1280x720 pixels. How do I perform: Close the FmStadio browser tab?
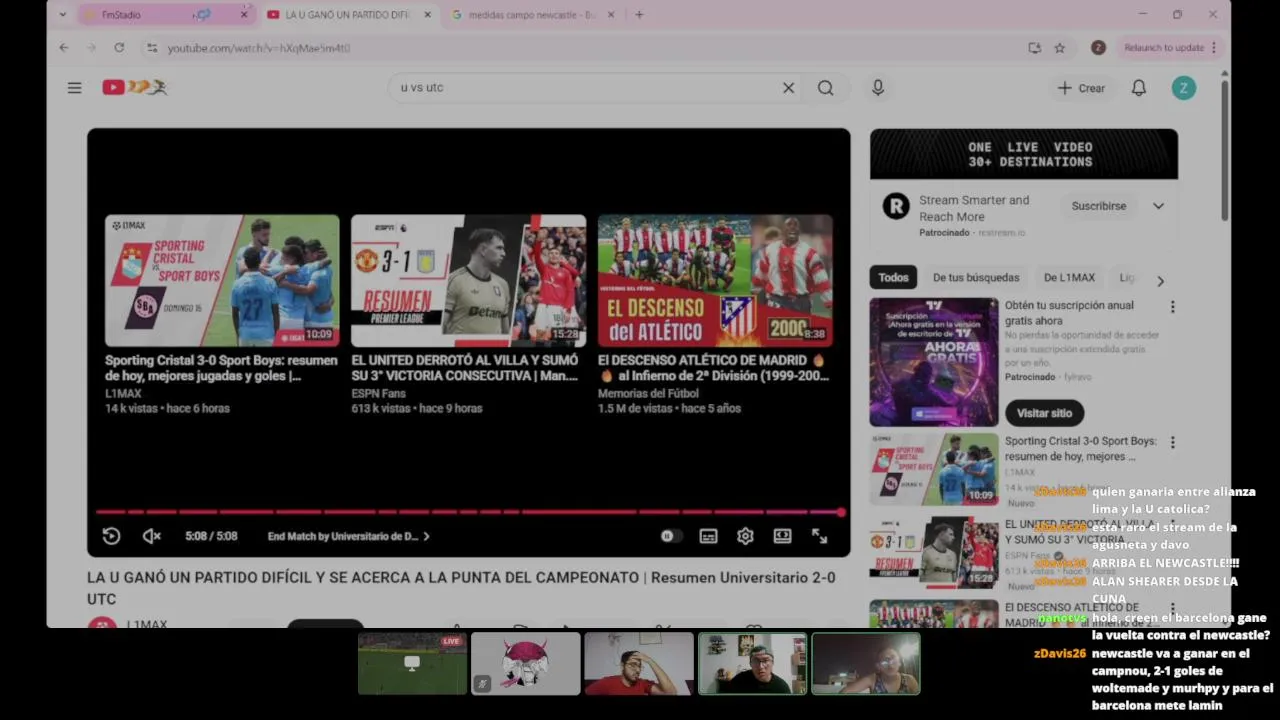coord(243,15)
